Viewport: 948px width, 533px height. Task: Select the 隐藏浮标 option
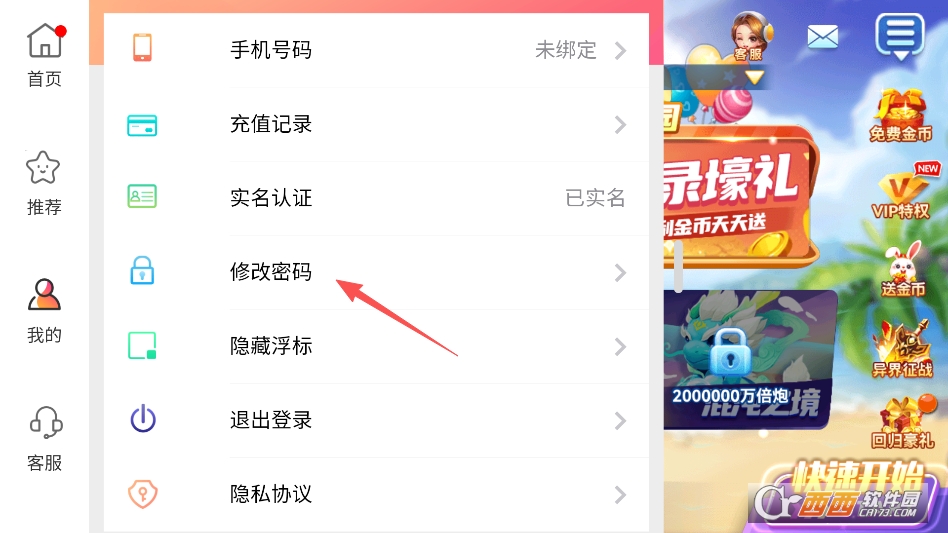(x=376, y=346)
